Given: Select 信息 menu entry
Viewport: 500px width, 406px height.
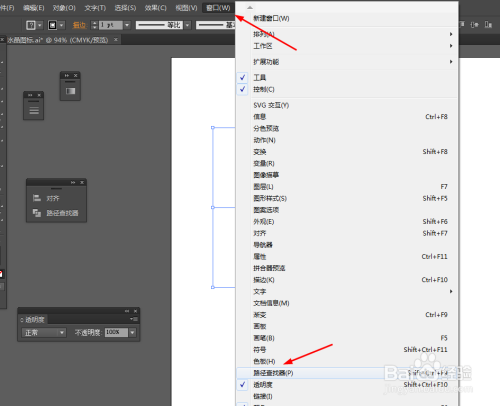Looking at the screenshot, I should pyautogui.click(x=347, y=117).
